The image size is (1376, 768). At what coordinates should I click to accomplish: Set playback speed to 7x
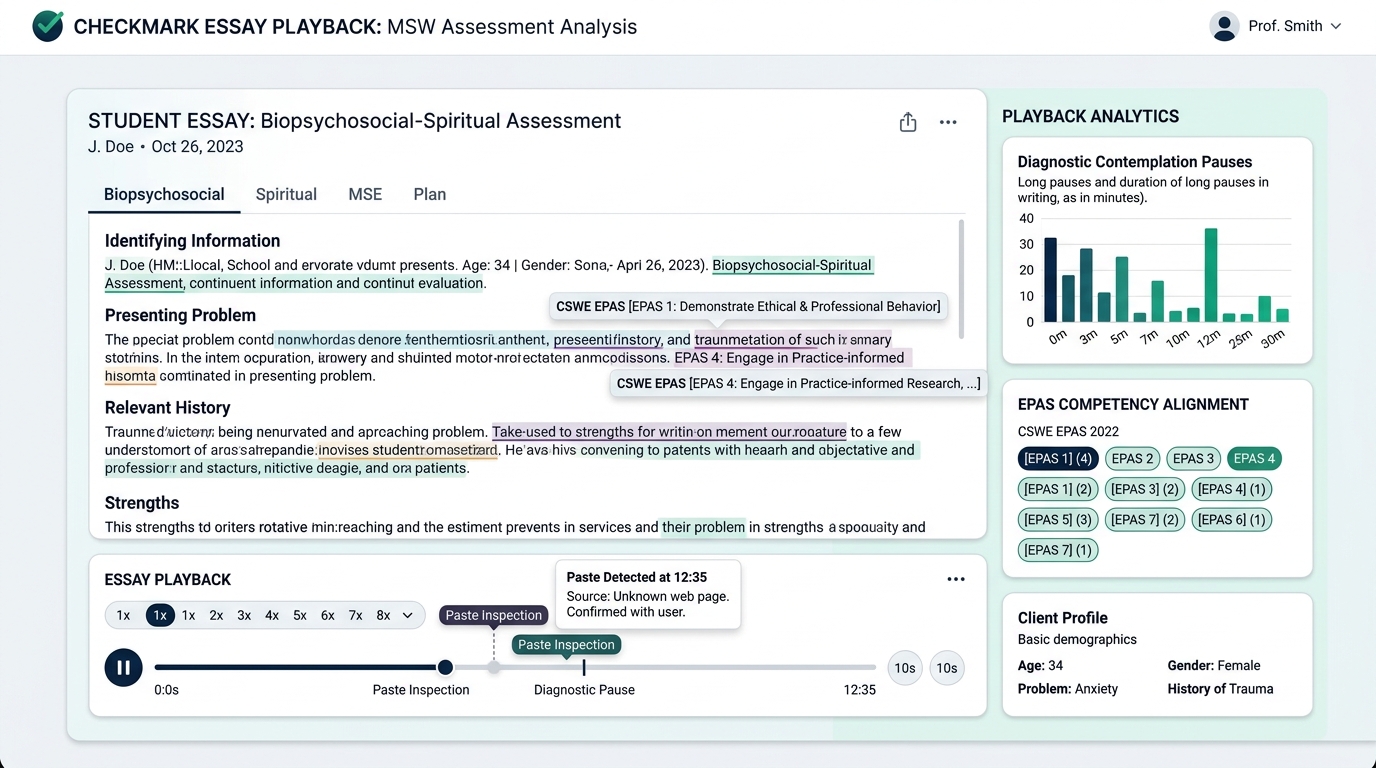point(355,615)
